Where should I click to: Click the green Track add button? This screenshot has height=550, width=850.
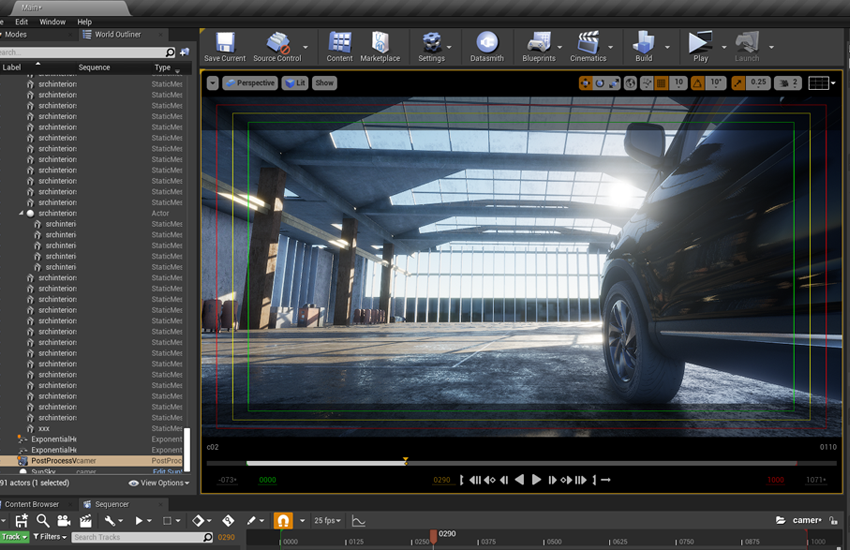pyautogui.click(x=14, y=537)
